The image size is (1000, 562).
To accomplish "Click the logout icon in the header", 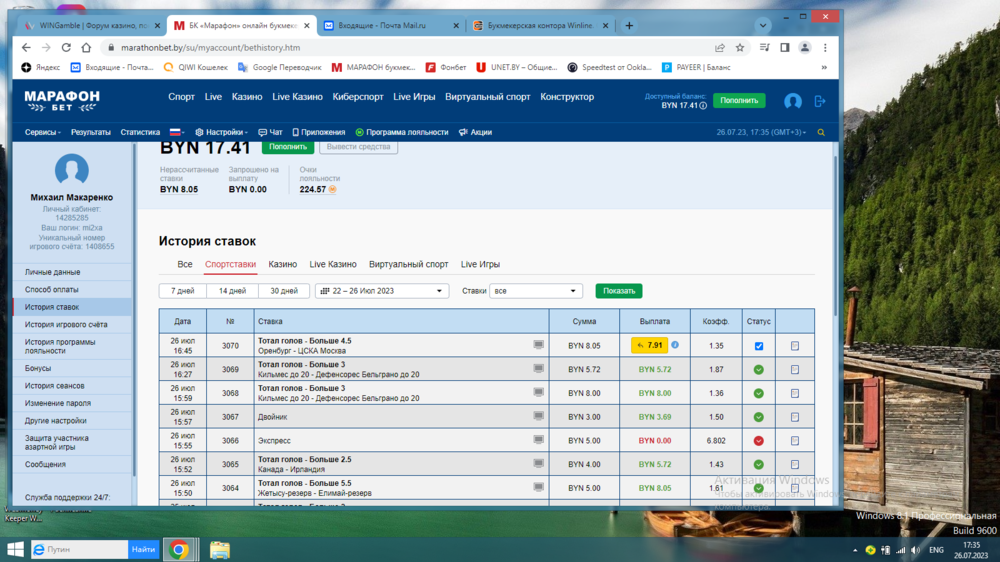I will (x=820, y=101).
